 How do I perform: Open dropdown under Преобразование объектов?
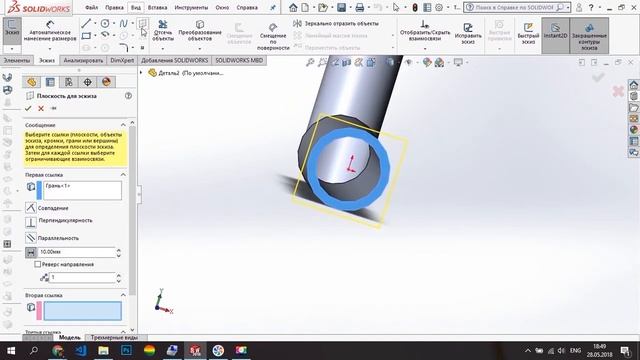[x=200, y=49]
